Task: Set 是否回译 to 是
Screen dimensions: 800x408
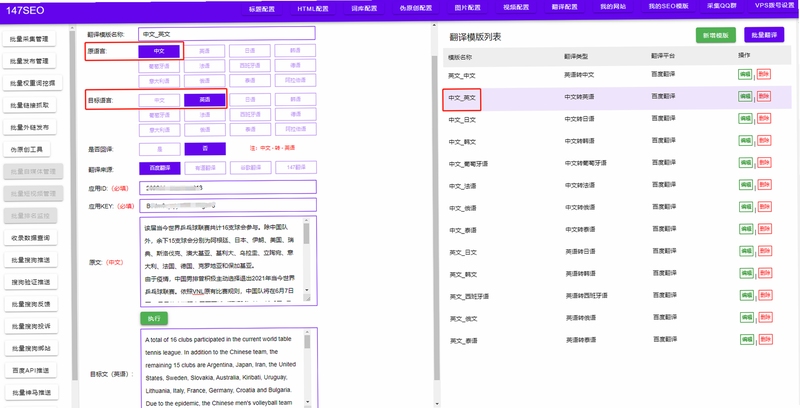Action: [x=160, y=149]
